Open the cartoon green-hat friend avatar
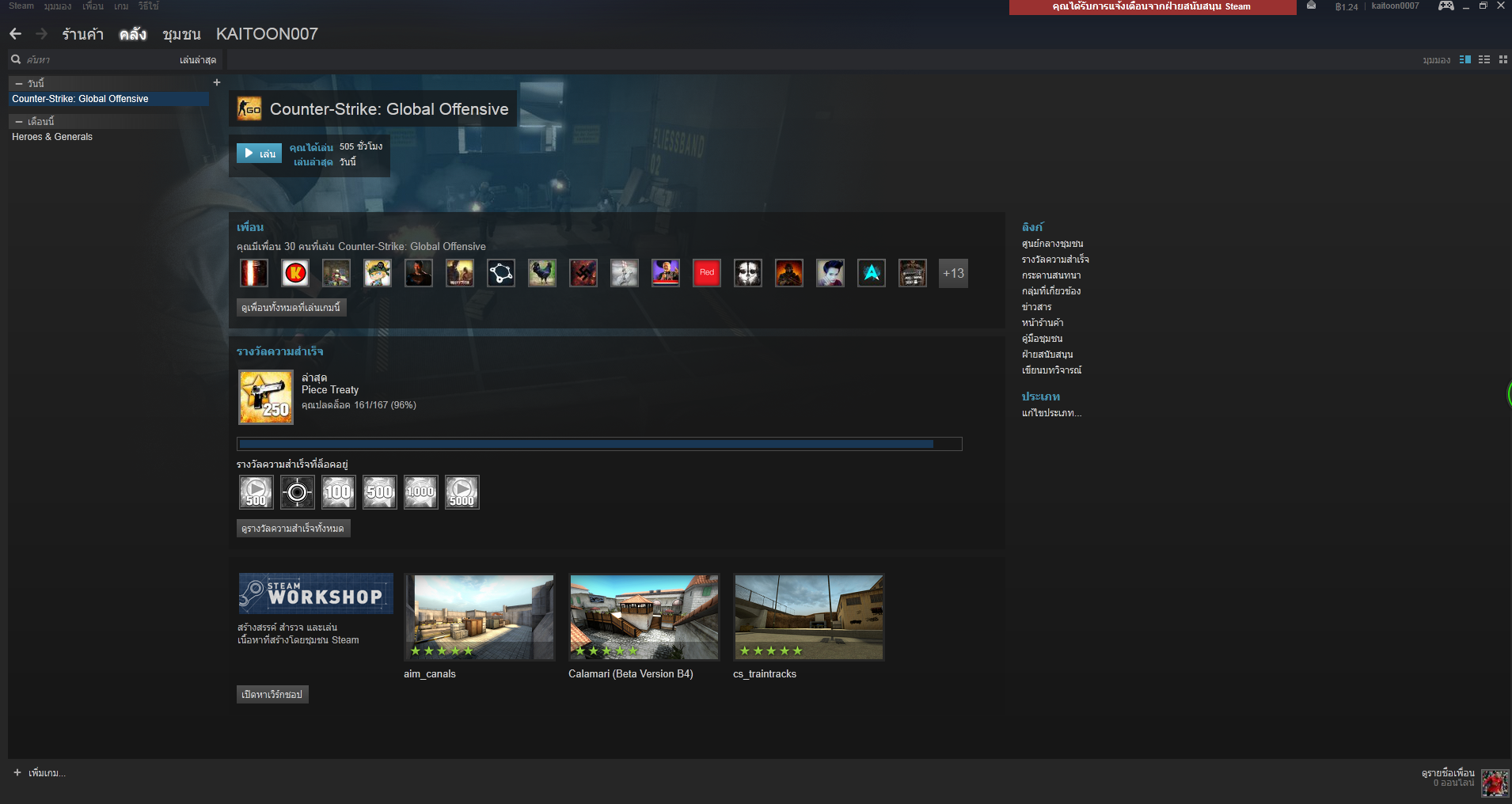This screenshot has height=804, width=1512. [378, 273]
